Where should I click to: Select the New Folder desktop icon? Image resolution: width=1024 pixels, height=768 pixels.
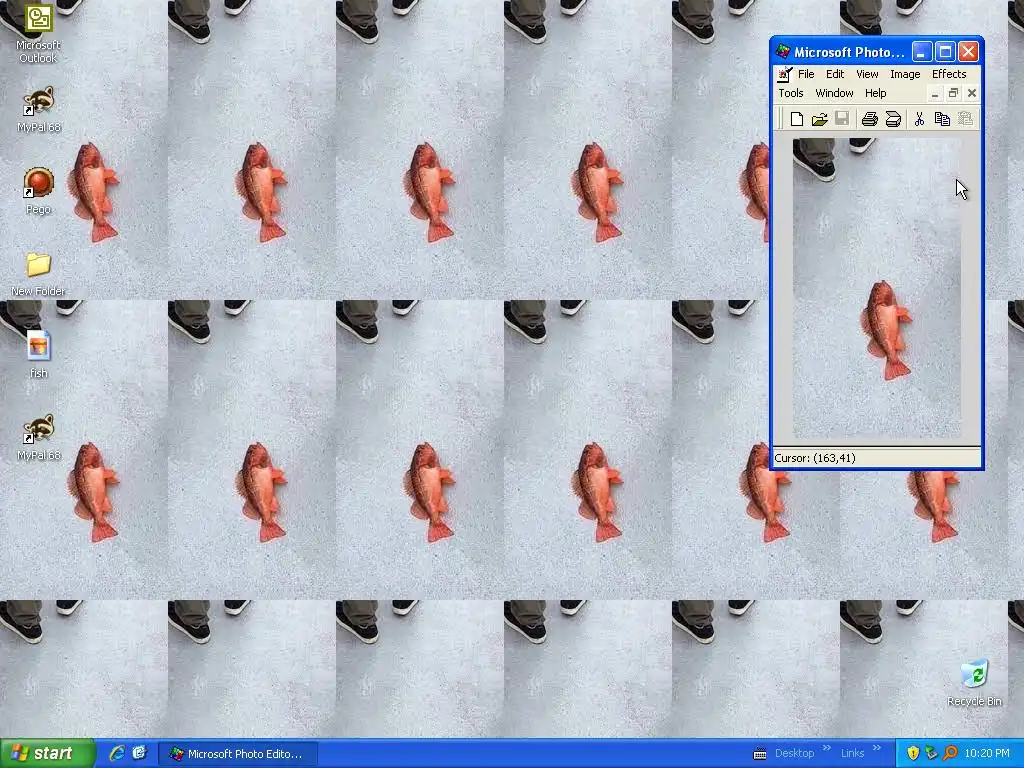click(38, 274)
